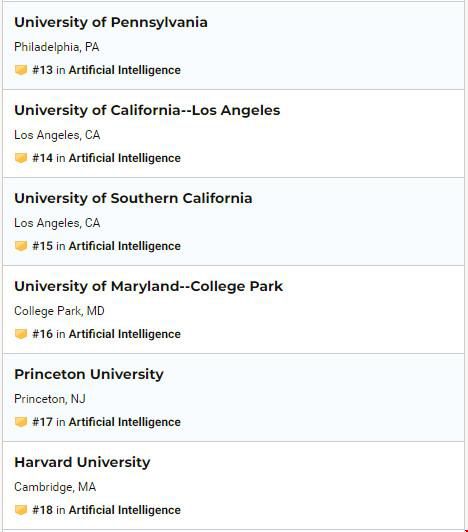Click the badge icon beside #13 ranking

pyautogui.click(x=21, y=70)
